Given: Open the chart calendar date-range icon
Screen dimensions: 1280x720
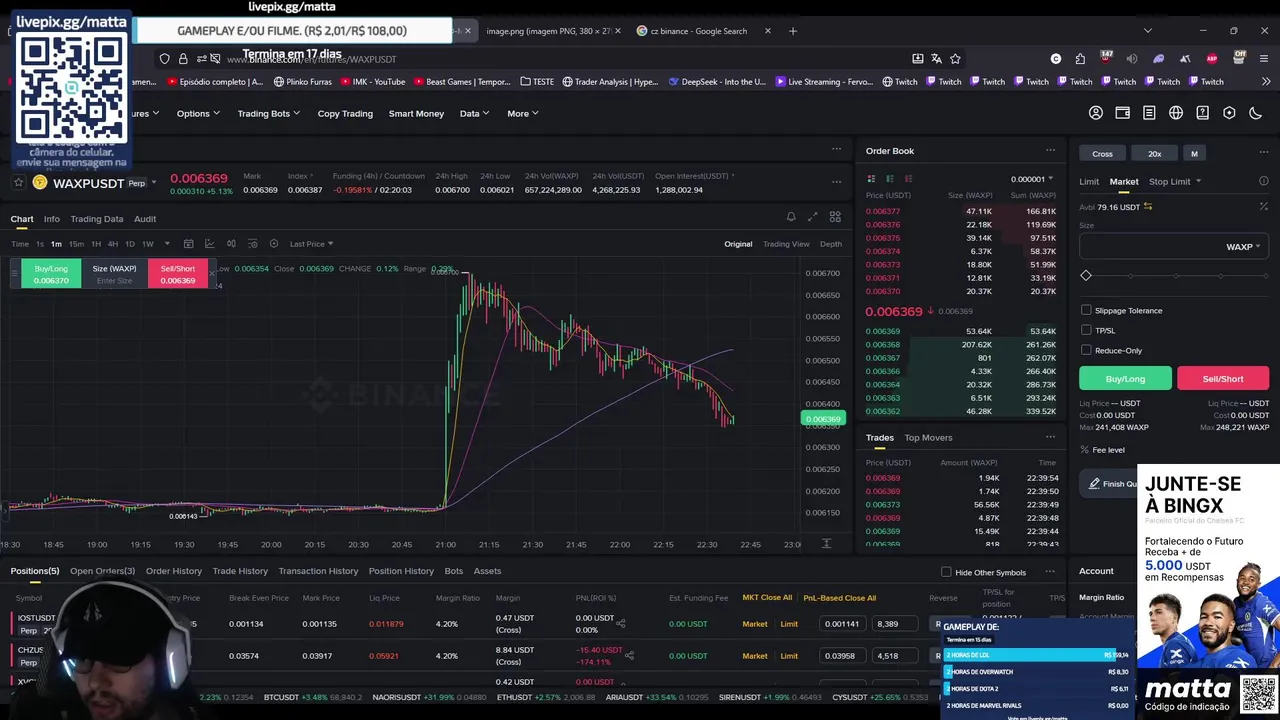Looking at the screenshot, I should (x=187, y=244).
